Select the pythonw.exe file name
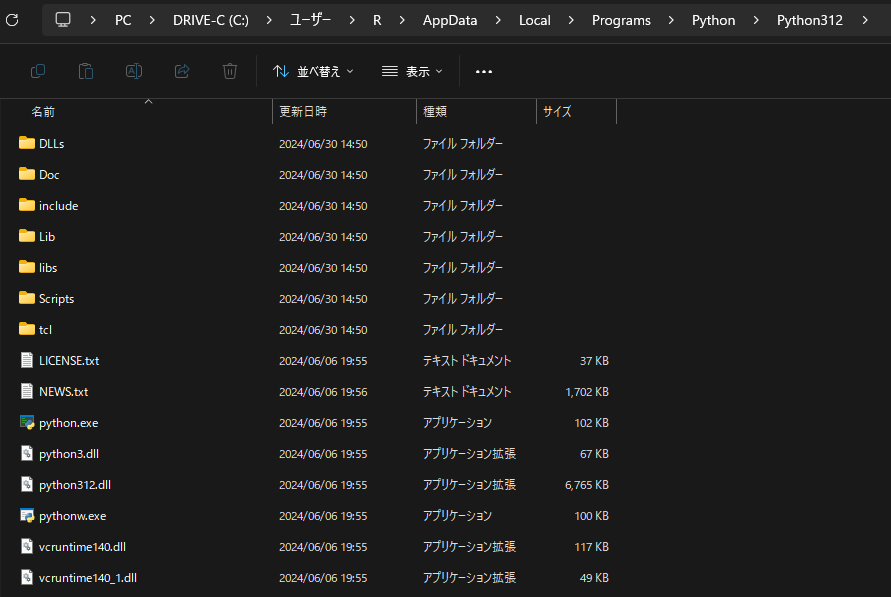 (73, 516)
